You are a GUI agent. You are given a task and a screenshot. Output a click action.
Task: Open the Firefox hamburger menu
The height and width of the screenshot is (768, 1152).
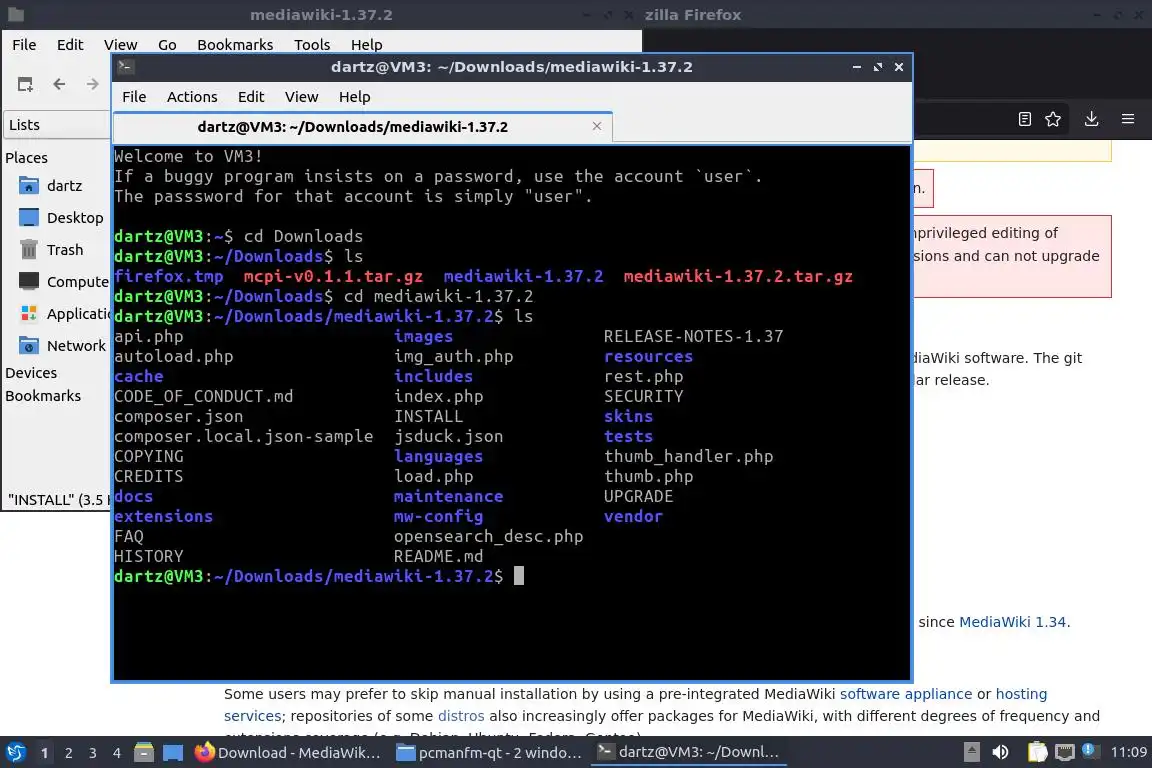[x=1128, y=119]
